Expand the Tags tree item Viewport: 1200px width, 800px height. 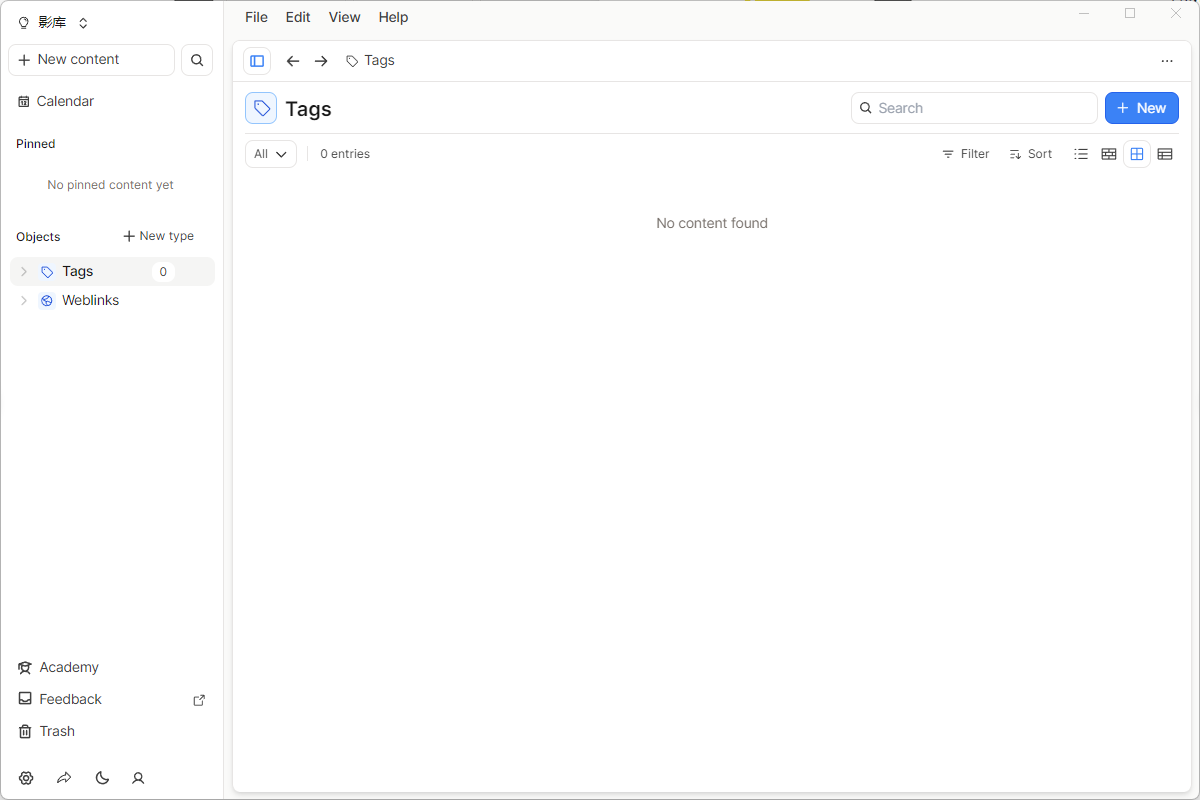pyautogui.click(x=24, y=272)
